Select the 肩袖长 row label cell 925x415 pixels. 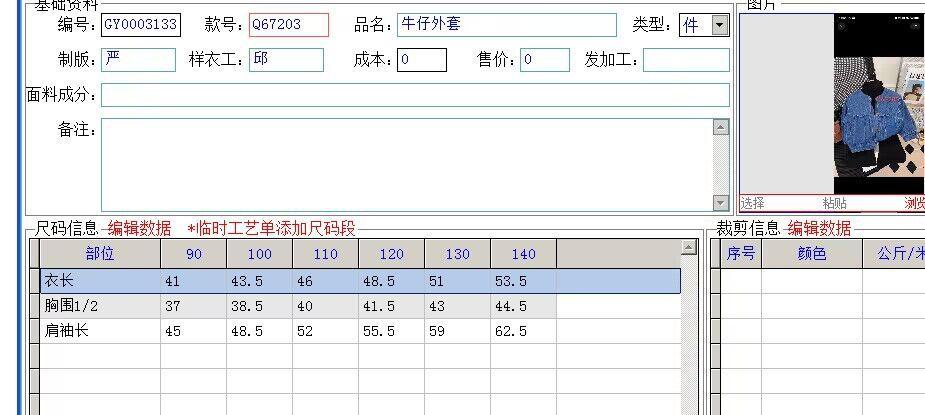[100, 331]
